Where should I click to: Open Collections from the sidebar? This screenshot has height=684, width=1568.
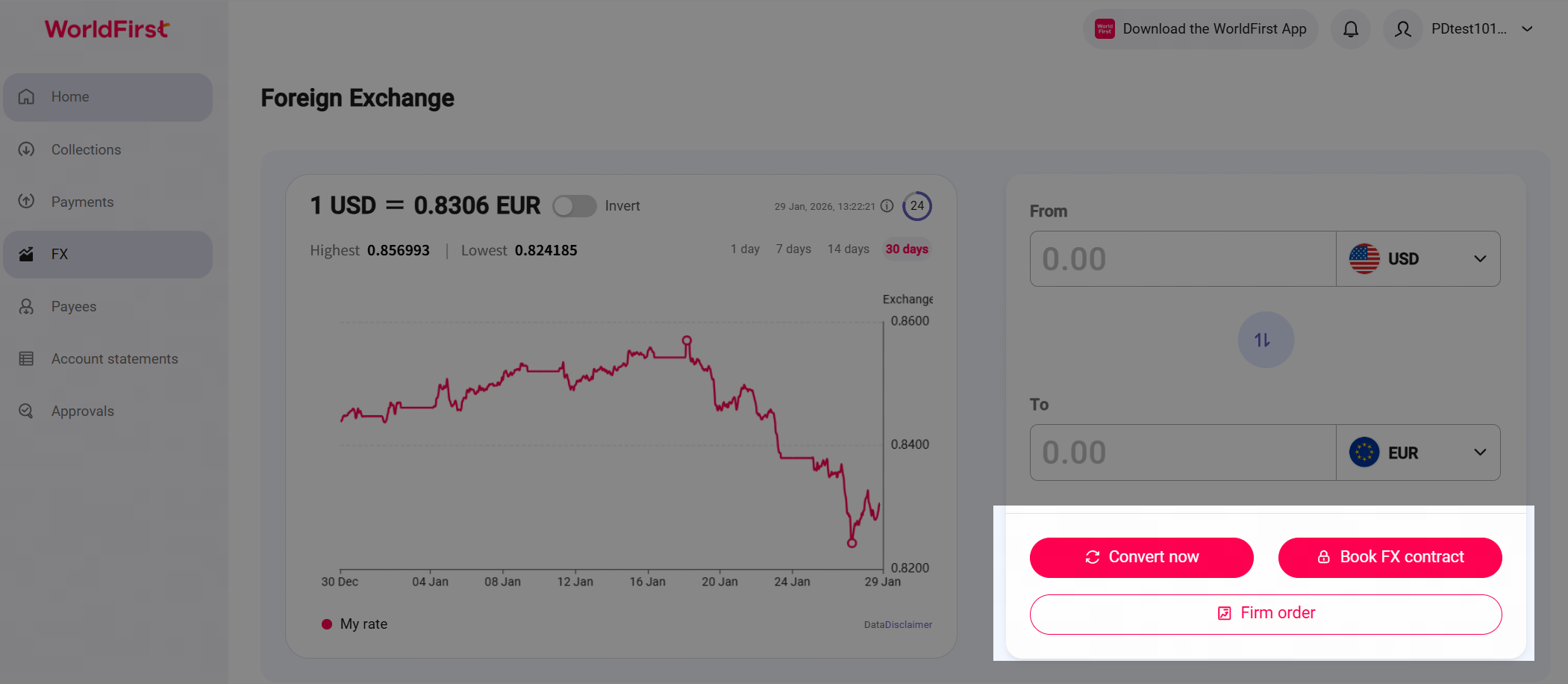(86, 149)
